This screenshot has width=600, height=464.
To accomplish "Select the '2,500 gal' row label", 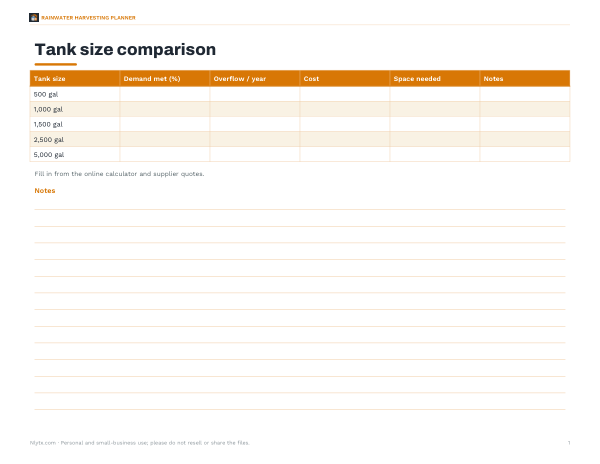I will pyautogui.click(x=49, y=140).
